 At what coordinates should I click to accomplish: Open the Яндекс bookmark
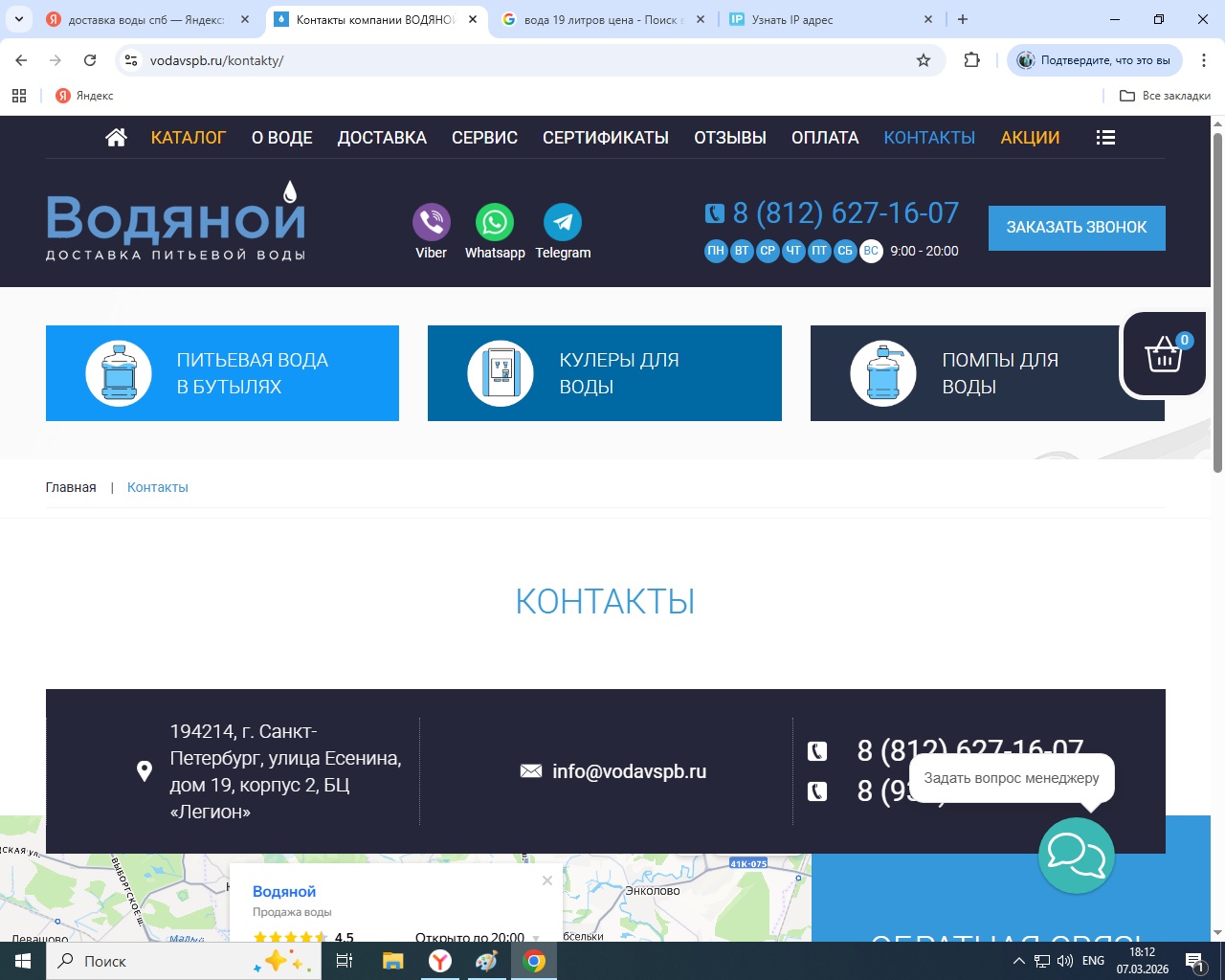pyautogui.click(x=84, y=96)
